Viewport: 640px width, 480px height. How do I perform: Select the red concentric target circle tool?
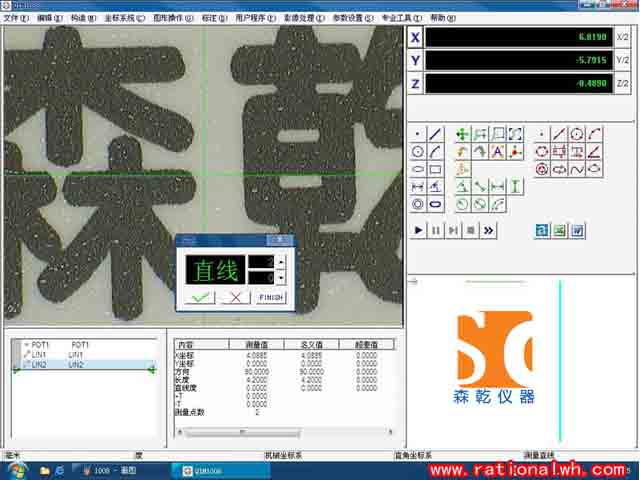pyautogui.click(x=541, y=169)
